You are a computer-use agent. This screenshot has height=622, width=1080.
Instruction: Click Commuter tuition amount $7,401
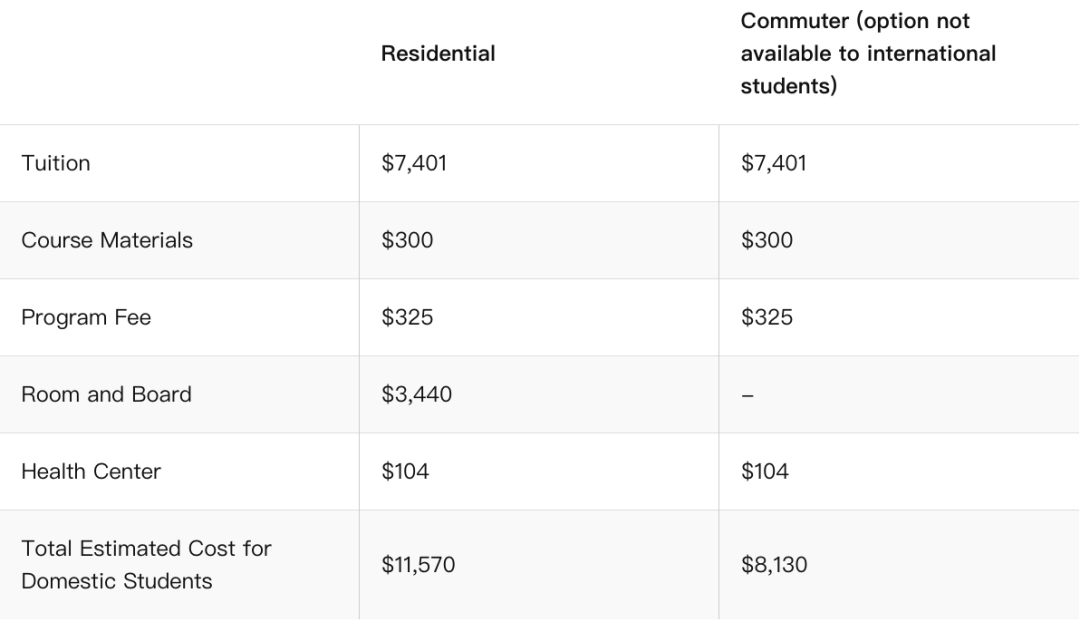tap(773, 163)
